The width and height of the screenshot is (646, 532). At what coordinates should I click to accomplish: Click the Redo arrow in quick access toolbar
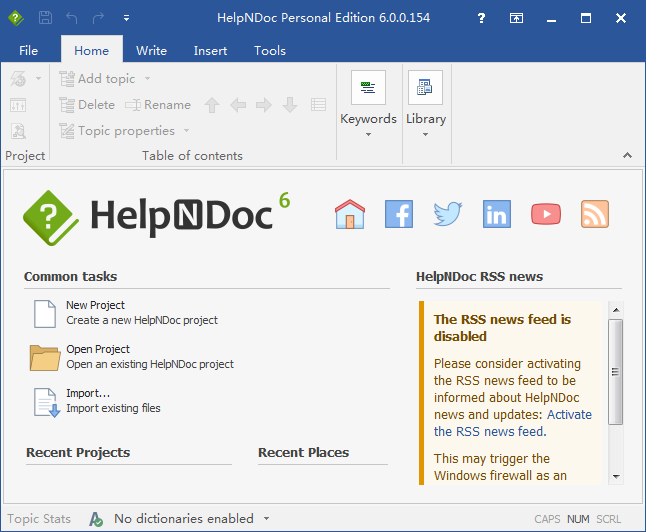98,18
